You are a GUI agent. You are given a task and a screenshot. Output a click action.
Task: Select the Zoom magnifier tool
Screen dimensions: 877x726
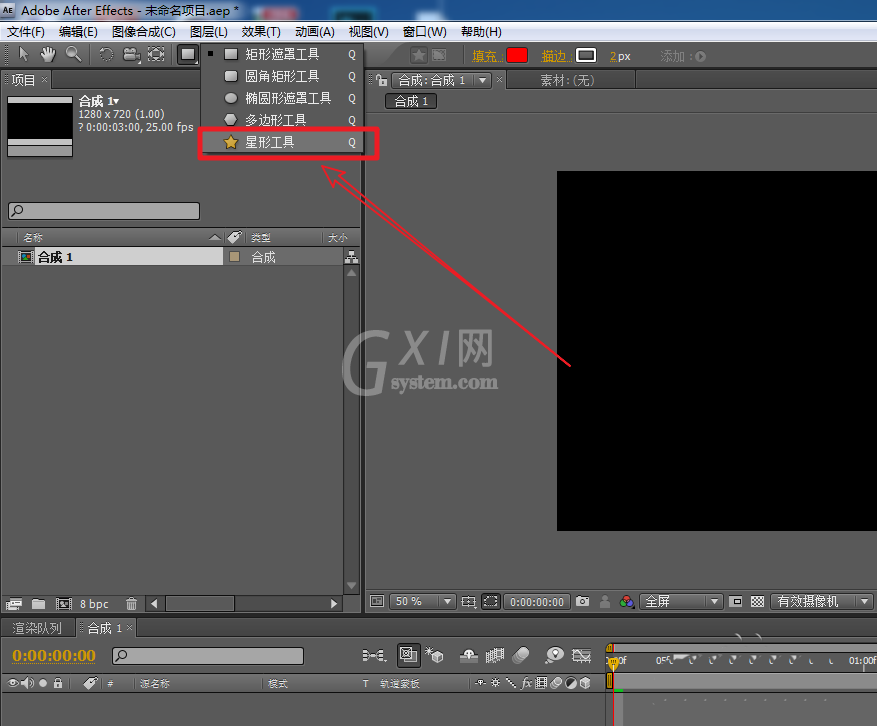(x=73, y=54)
